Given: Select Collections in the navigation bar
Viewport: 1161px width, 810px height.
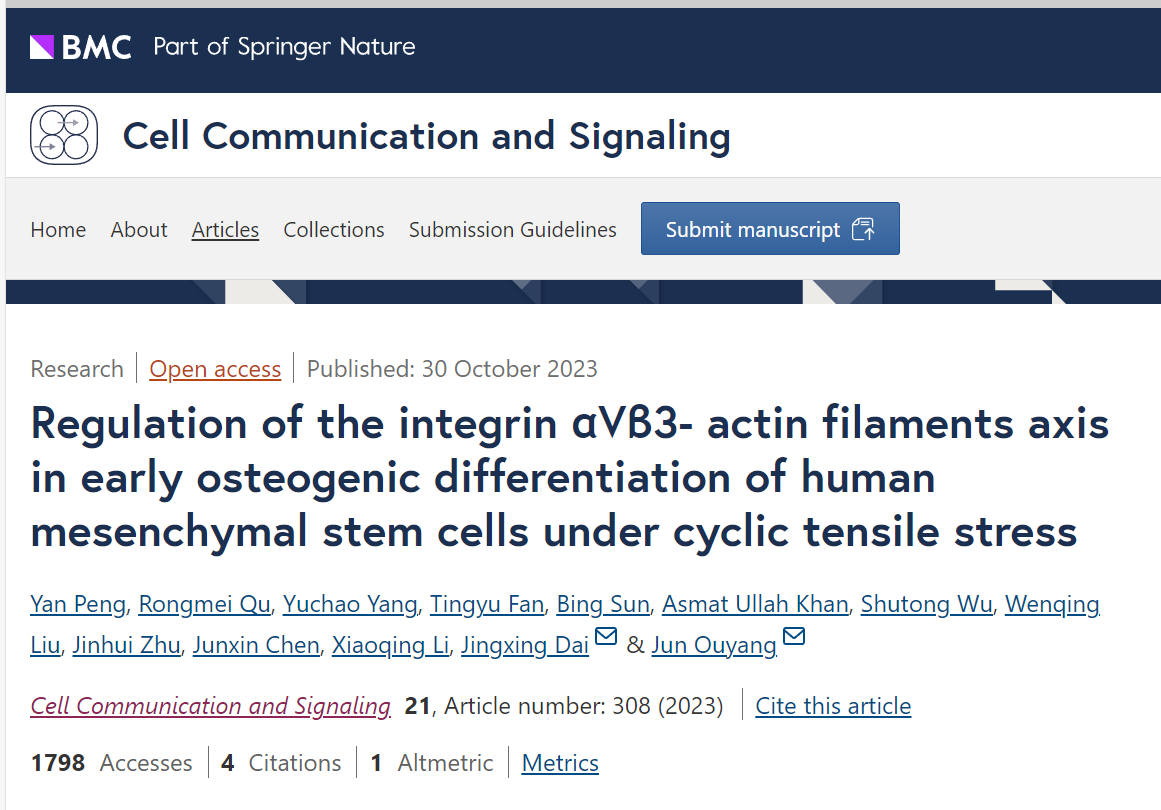Looking at the screenshot, I should [334, 230].
